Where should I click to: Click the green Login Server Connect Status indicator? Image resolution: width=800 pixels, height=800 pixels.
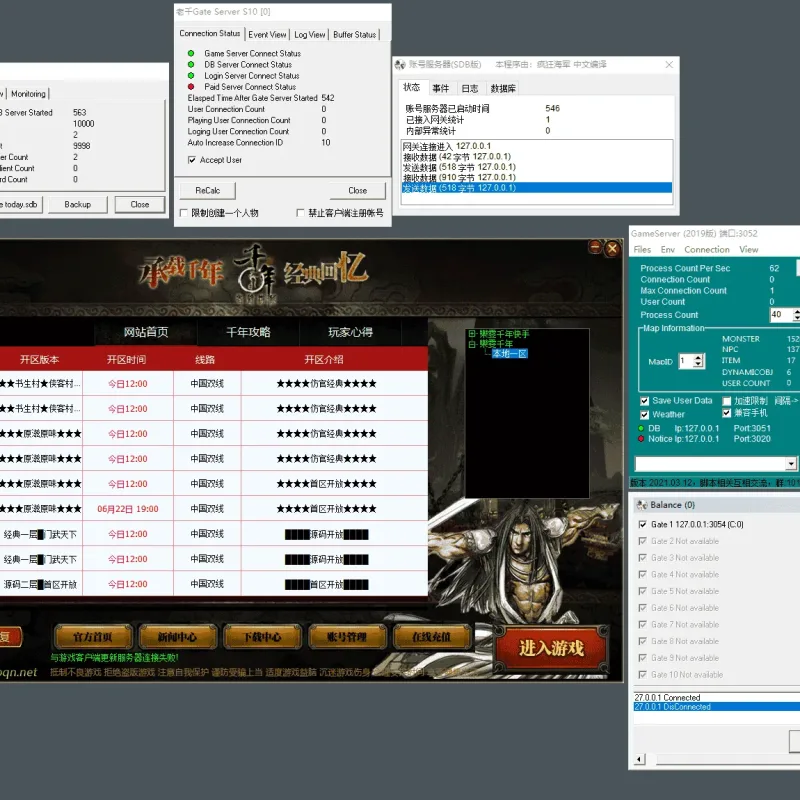(191, 76)
